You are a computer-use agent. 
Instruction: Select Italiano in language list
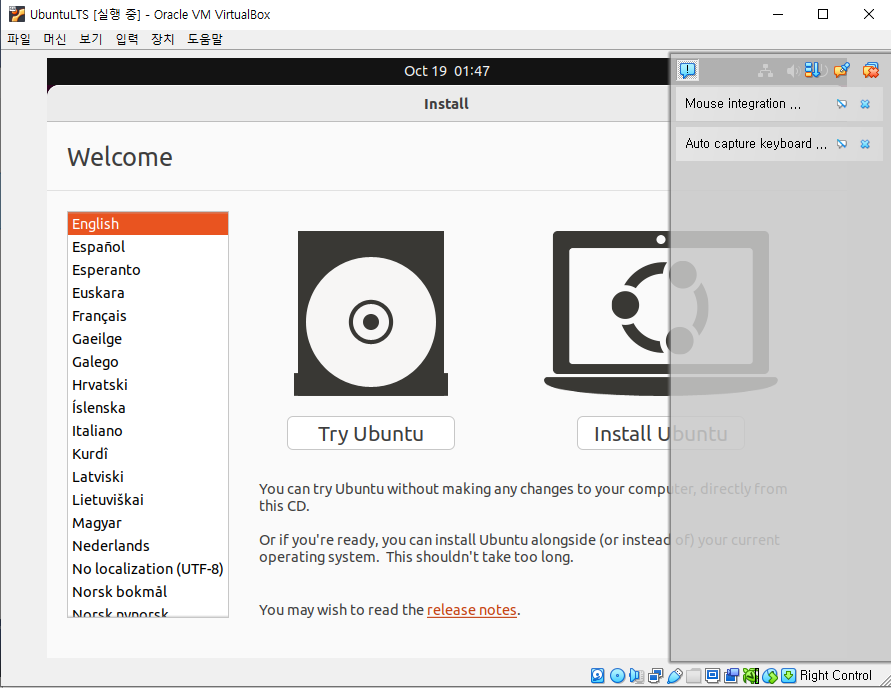[148, 431]
